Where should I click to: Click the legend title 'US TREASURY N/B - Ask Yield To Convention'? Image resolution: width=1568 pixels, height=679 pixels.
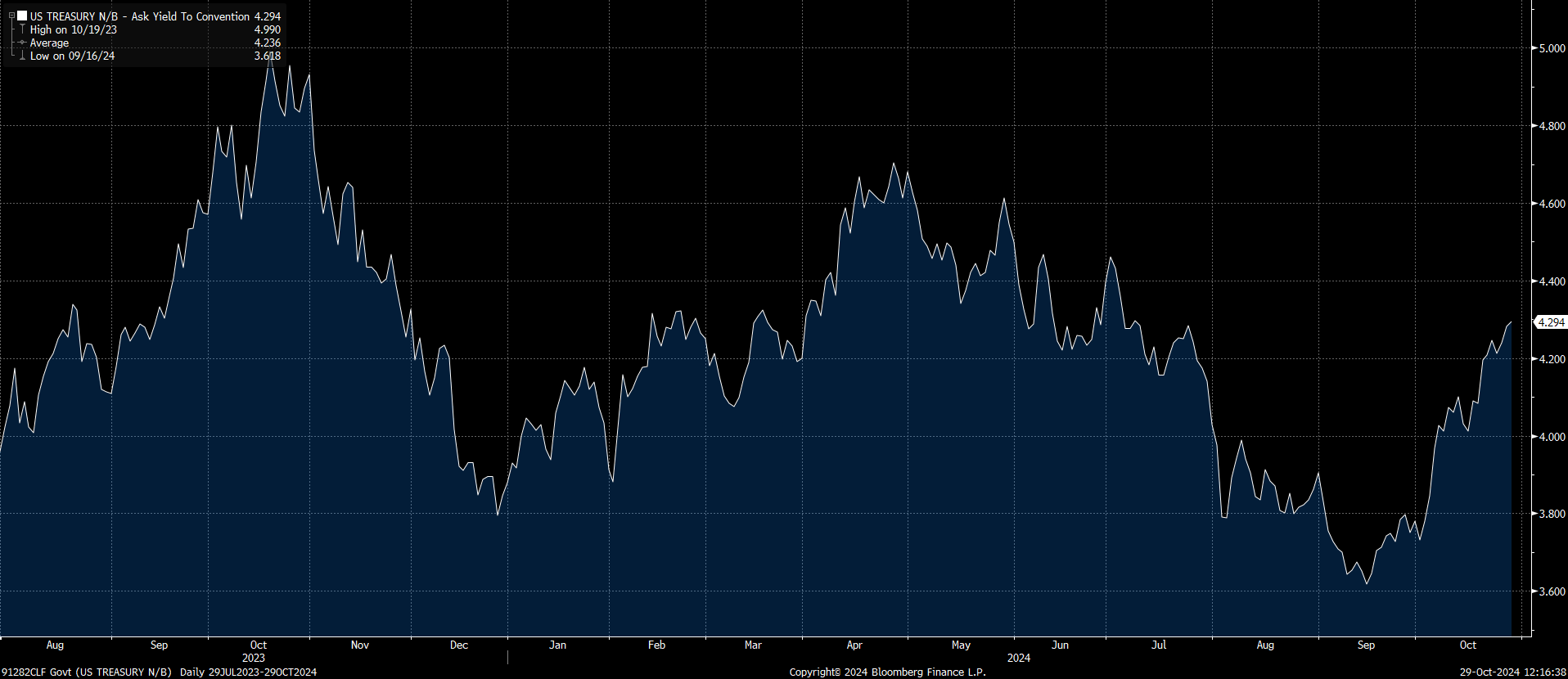[140, 16]
